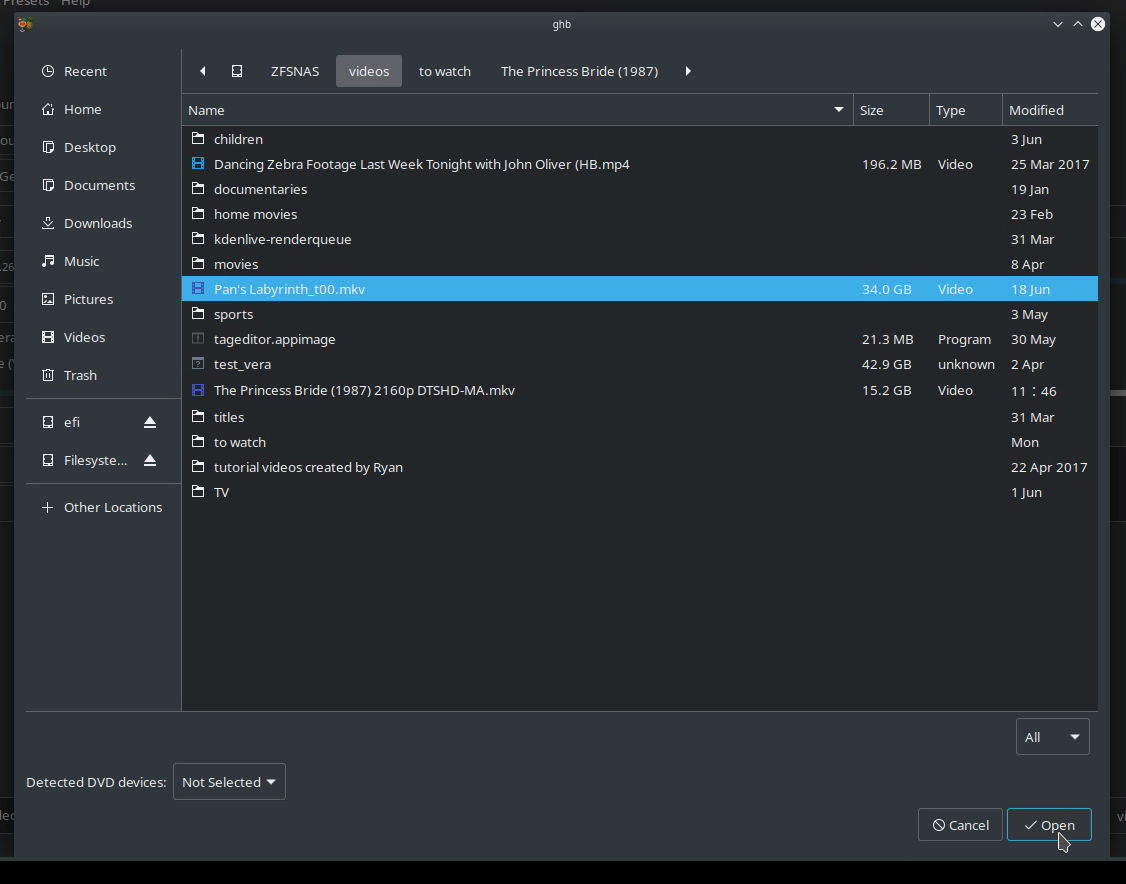Click the back arrow in path bar
This screenshot has width=1126, height=884.
point(203,71)
